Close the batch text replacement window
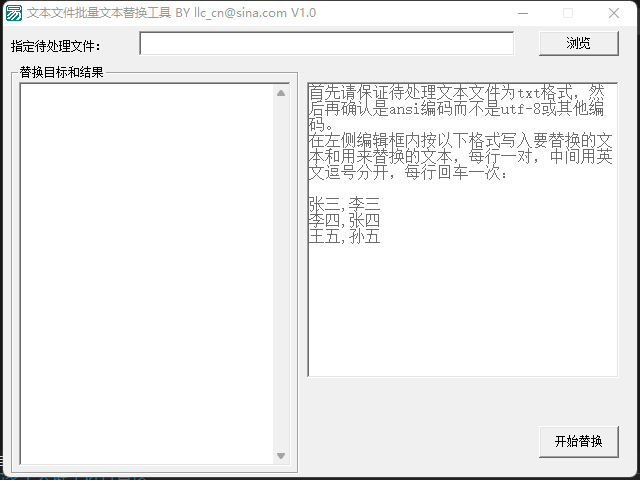 (613, 13)
